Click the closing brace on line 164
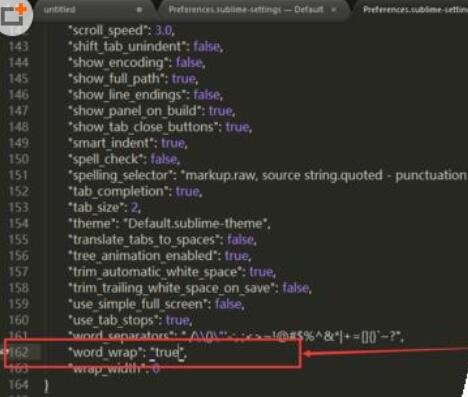This screenshot has height=397, width=468. tap(47, 386)
